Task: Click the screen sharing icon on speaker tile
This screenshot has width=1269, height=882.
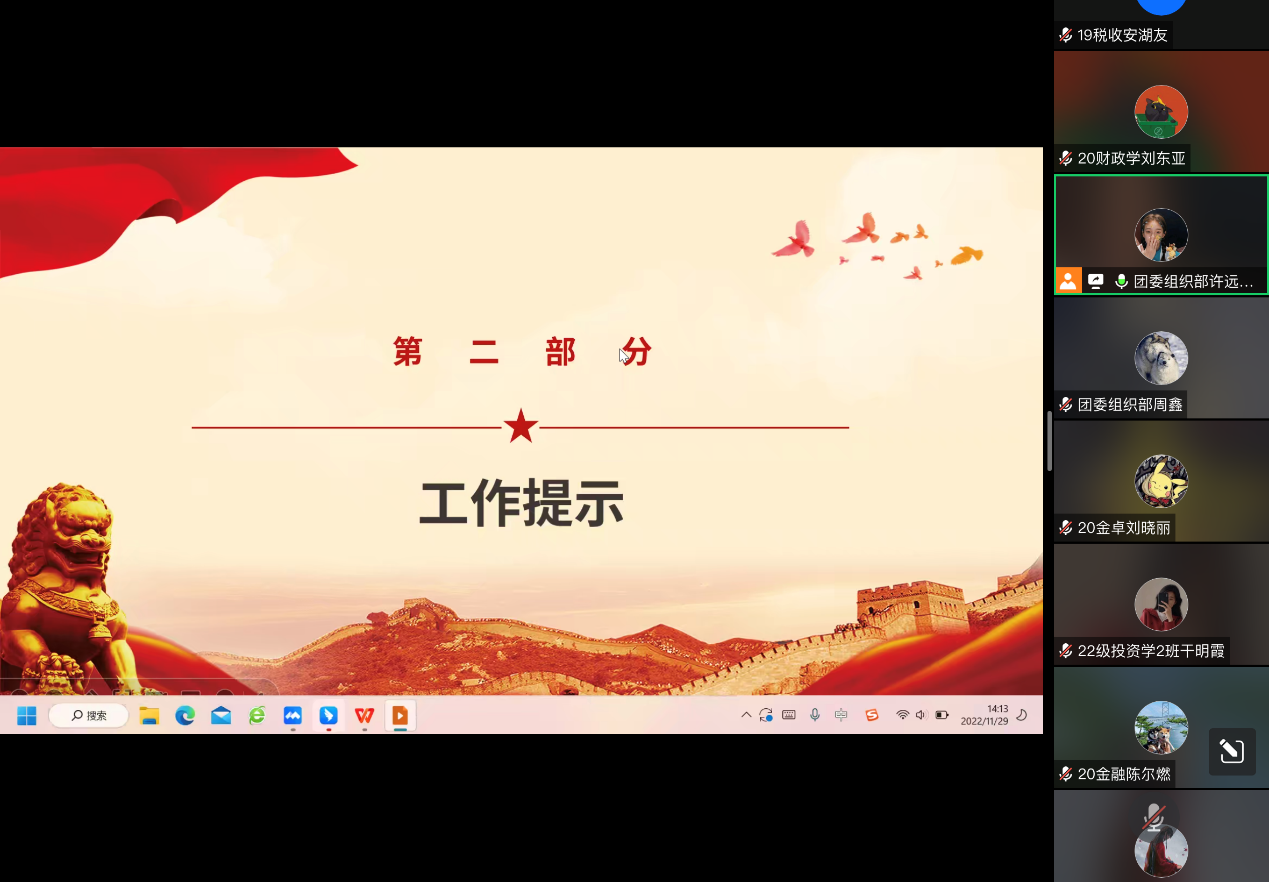Action: coord(1095,281)
